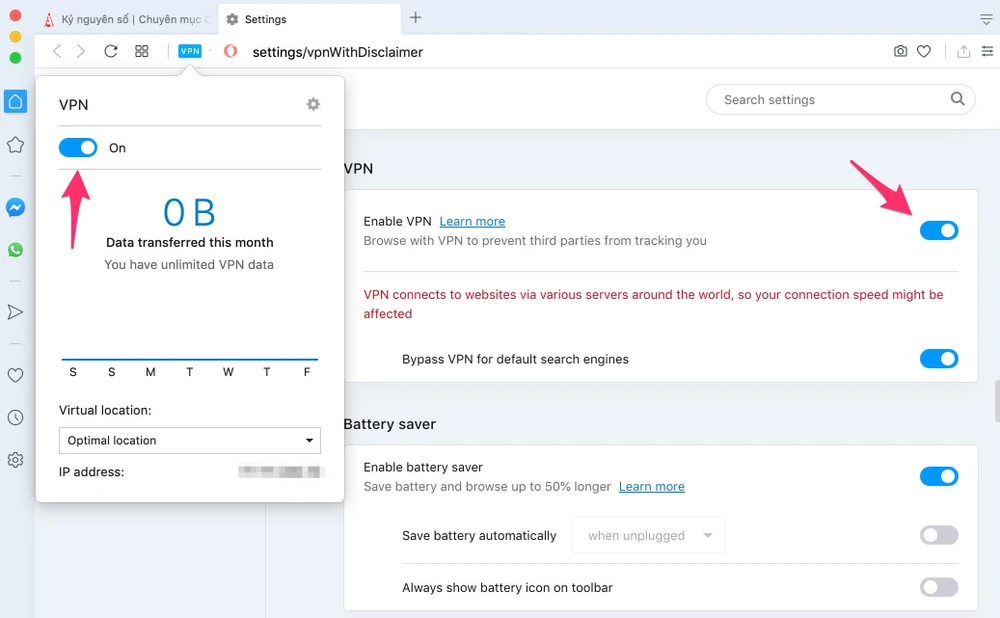Open Speed Dial grid icon
This screenshot has height=618, width=1000.
[x=142, y=51]
